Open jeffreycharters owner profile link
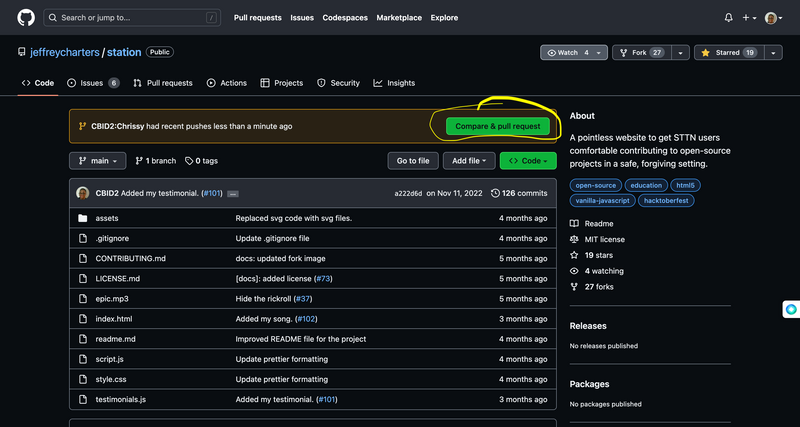 tap(65, 53)
